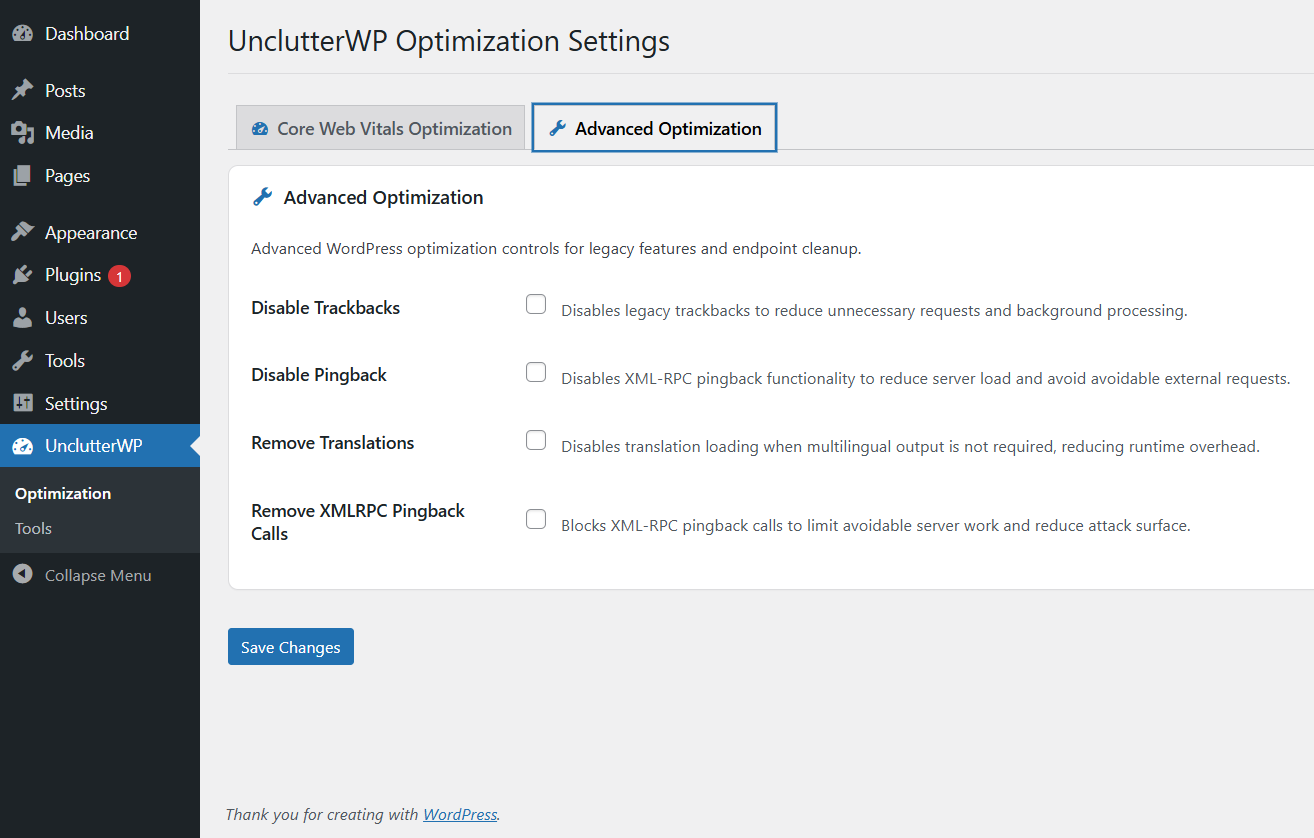Click the Plugins plug icon
Screen dimensions: 1314x838
(22, 275)
